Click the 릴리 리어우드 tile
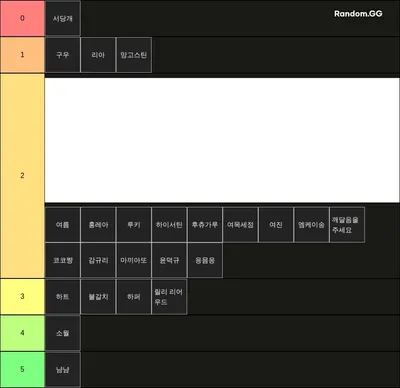400x388 pixels. 169,297
